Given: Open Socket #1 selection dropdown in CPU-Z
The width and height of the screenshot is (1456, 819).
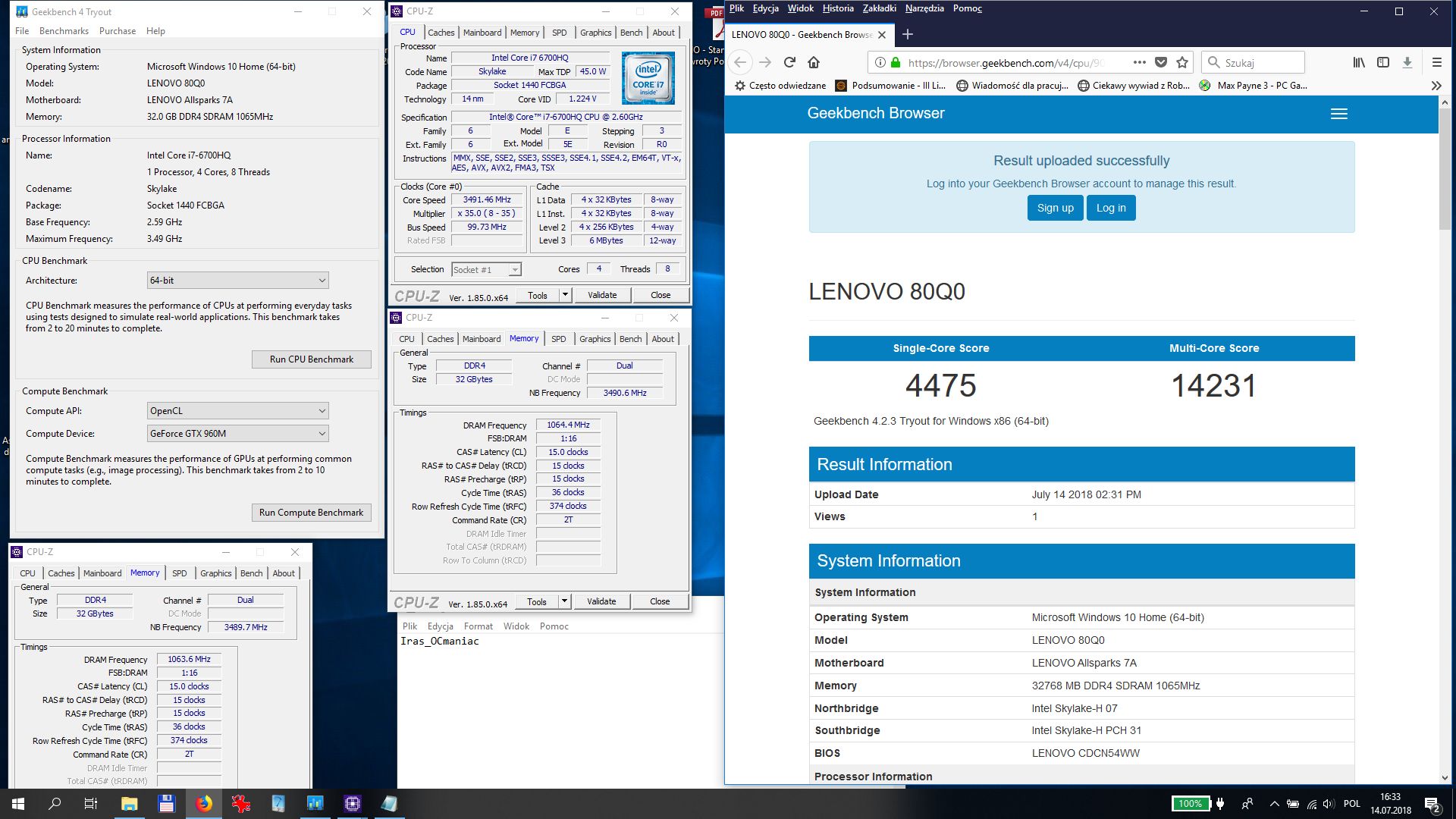Looking at the screenshot, I should tap(486, 270).
